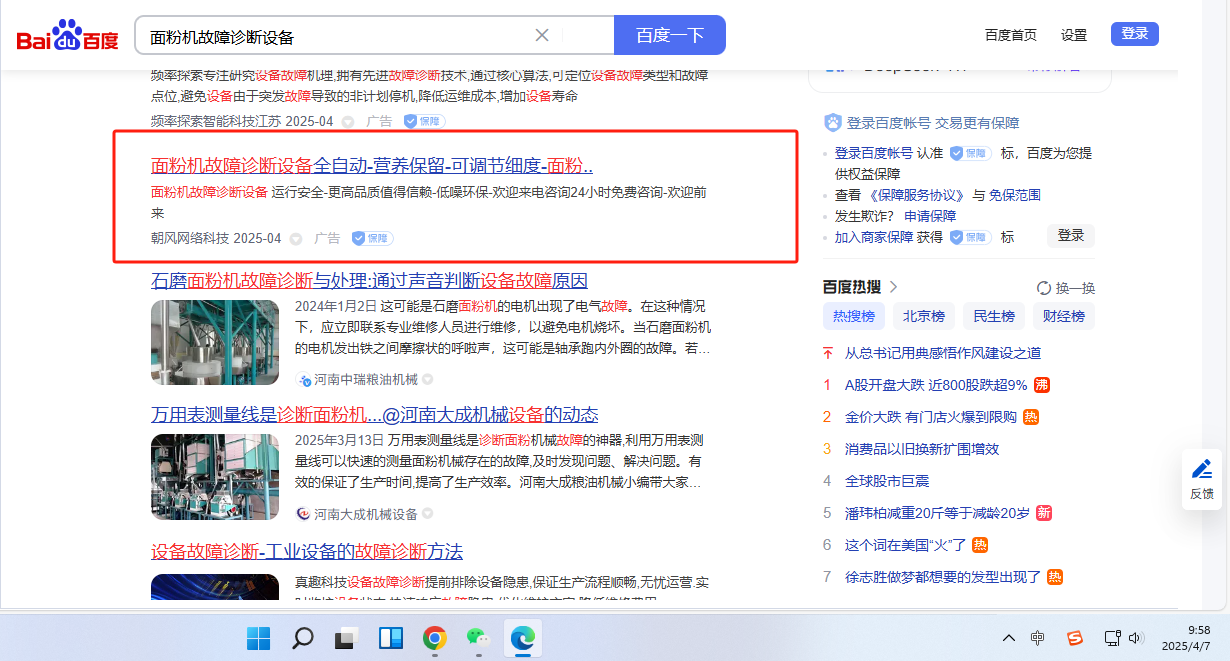
Task: Click the 百度一下 search button
Action: tap(669, 35)
